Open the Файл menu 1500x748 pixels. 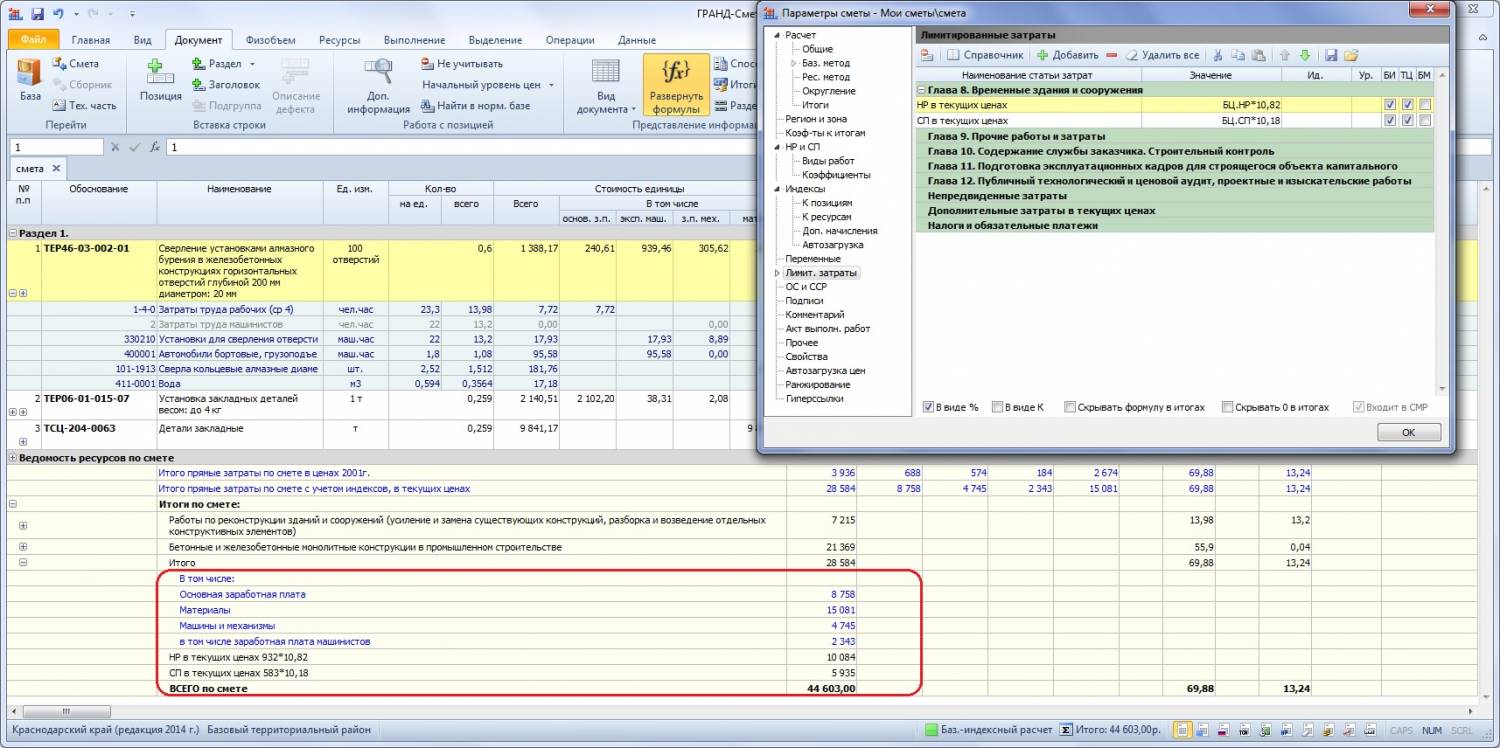click(x=33, y=40)
